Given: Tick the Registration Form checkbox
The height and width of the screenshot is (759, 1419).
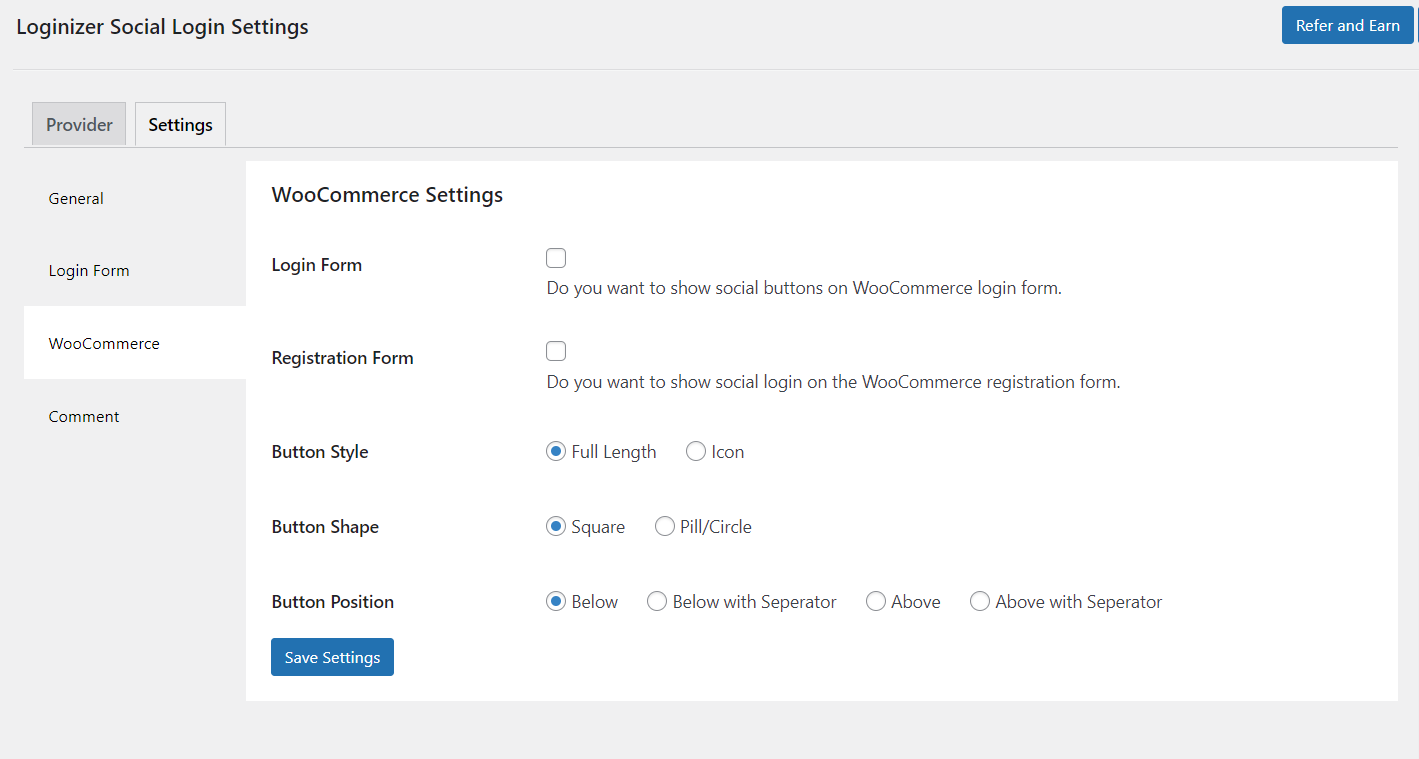Looking at the screenshot, I should click(x=556, y=351).
